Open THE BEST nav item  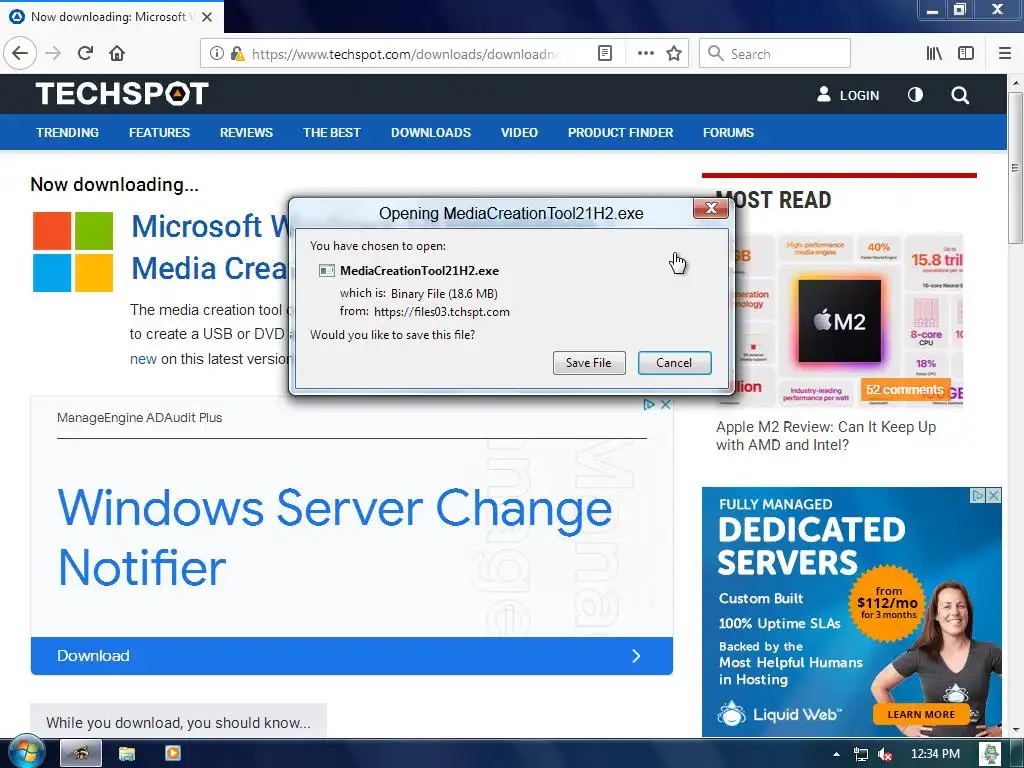[332, 133]
